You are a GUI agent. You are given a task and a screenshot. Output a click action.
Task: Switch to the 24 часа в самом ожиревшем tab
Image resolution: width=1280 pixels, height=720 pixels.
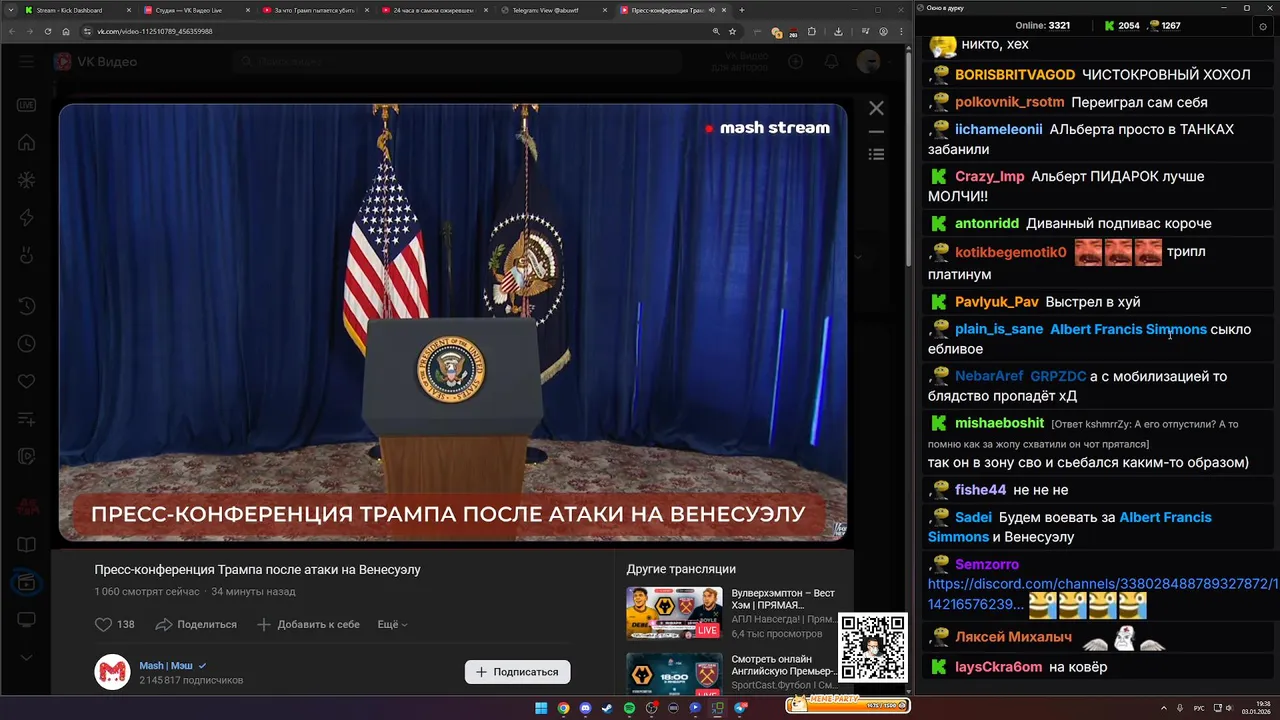tap(433, 10)
